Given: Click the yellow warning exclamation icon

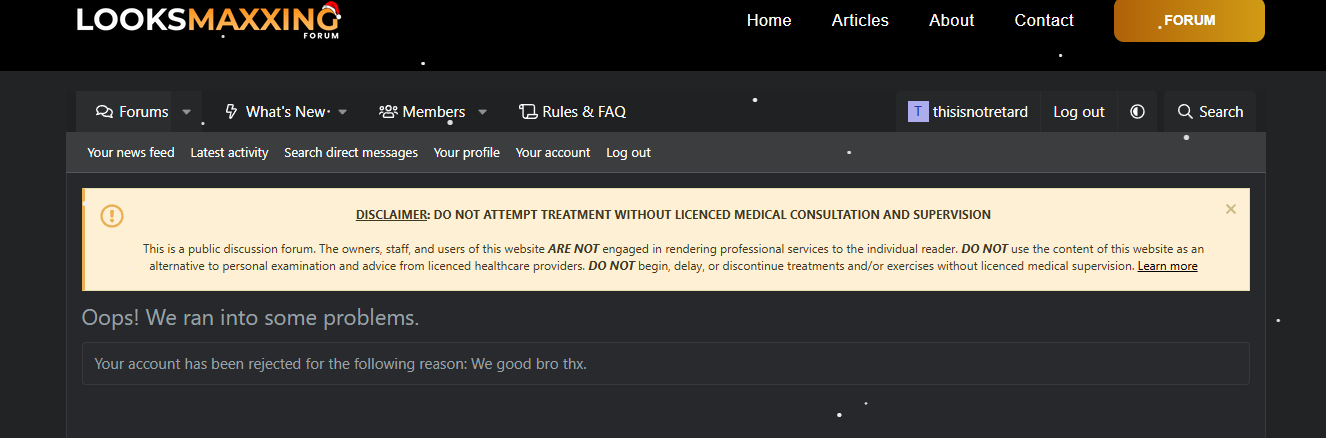Looking at the screenshot, I should click(112, 215).
